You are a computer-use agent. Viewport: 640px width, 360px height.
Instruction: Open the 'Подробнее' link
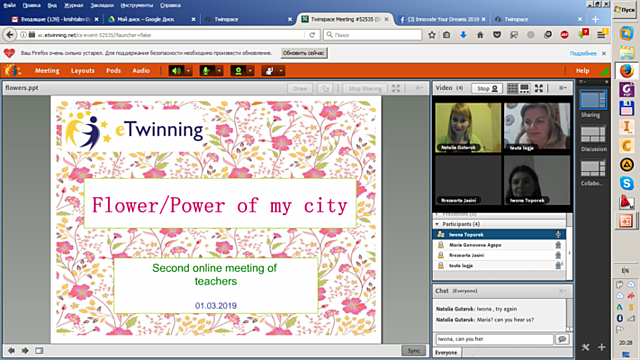point(583,53)
